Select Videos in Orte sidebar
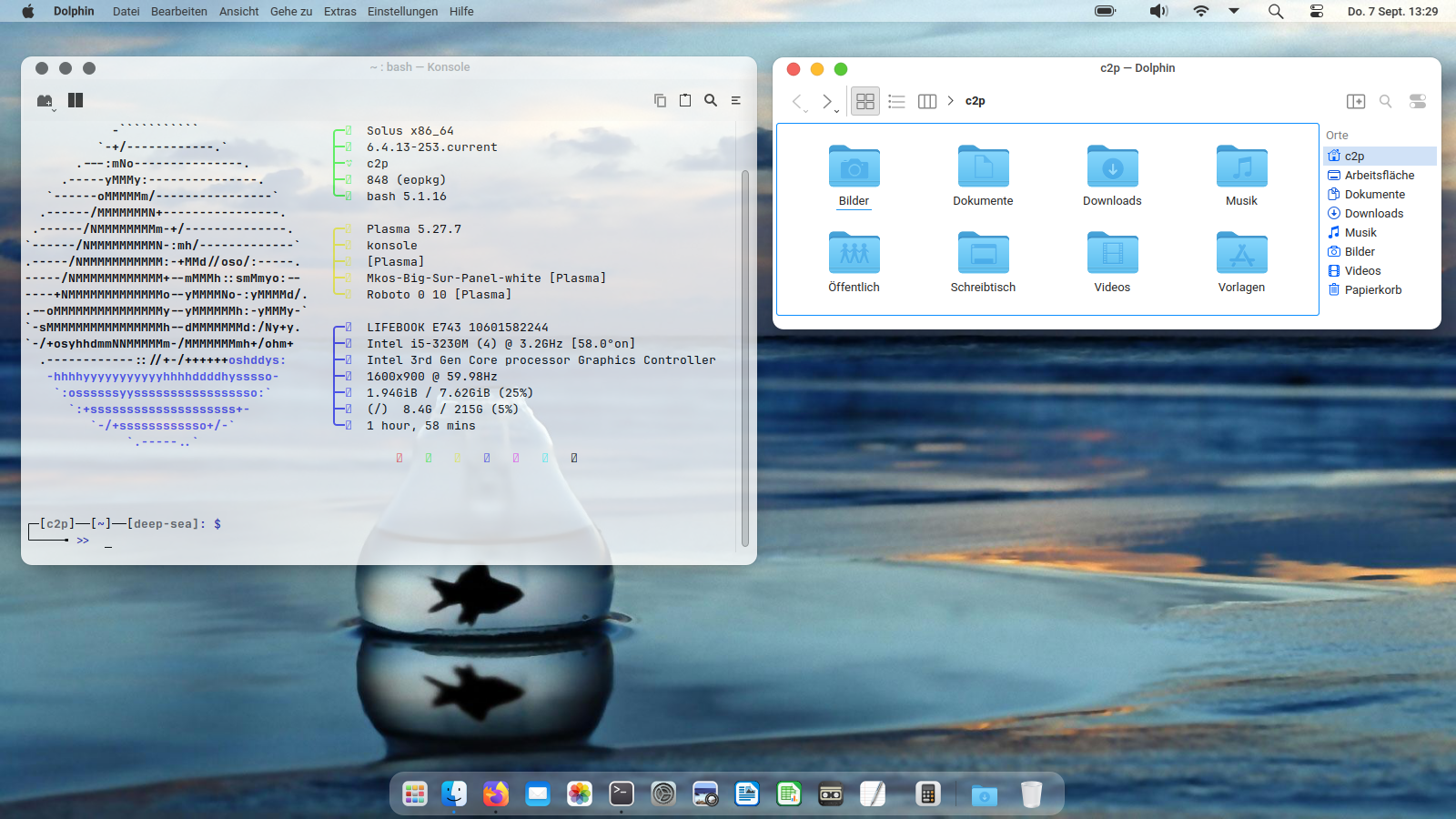 pos(1380,270)
